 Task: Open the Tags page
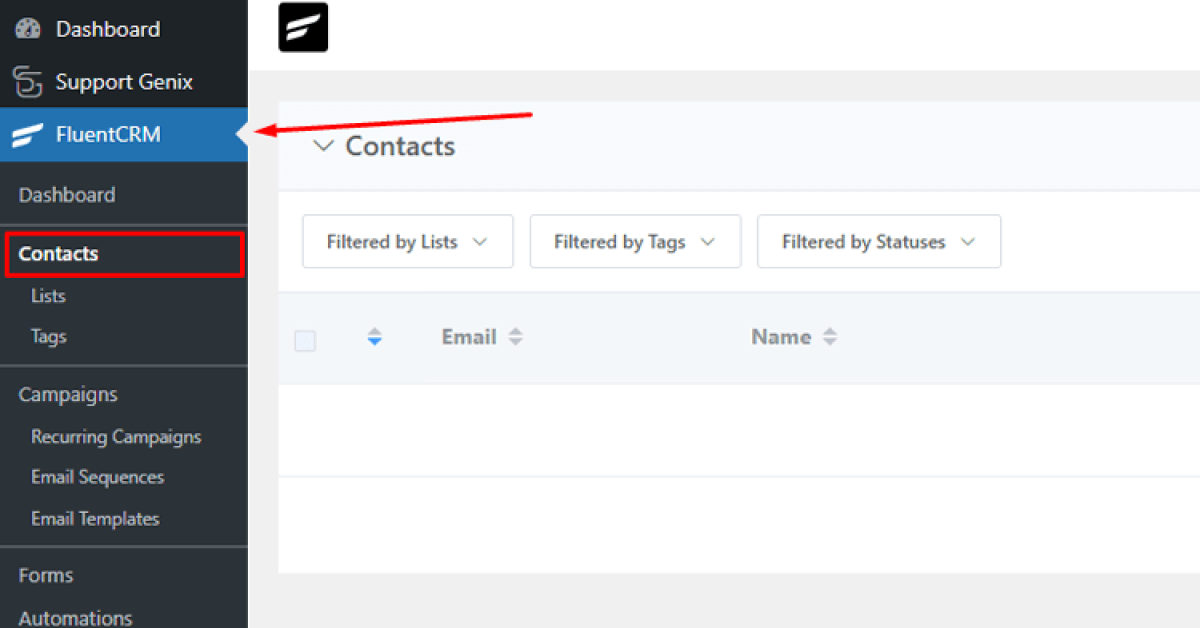coord(47,337)
